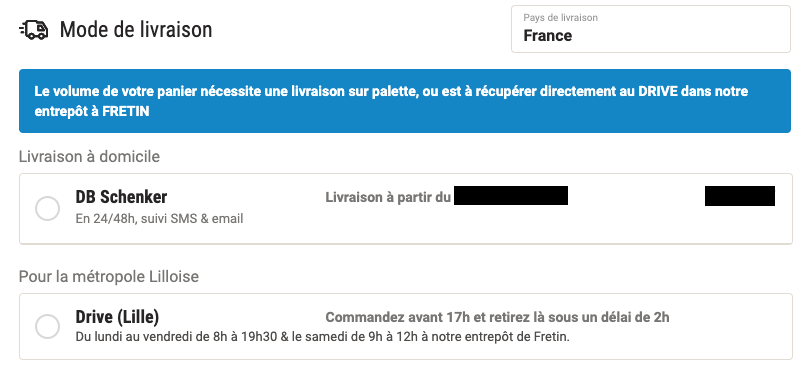The width and height of the screenshot is (804, 375).
Task: Click the delivery truck icon
Action: (x=33, y=30)
